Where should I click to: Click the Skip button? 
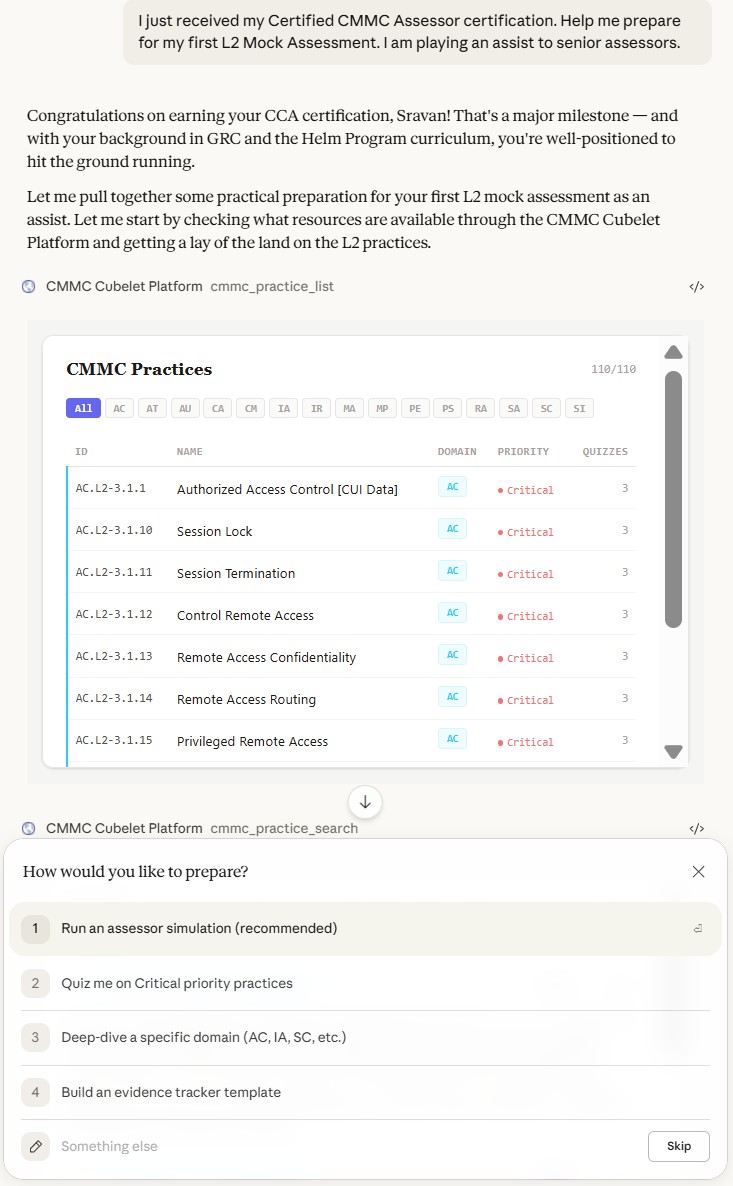tap(679, 1146)
